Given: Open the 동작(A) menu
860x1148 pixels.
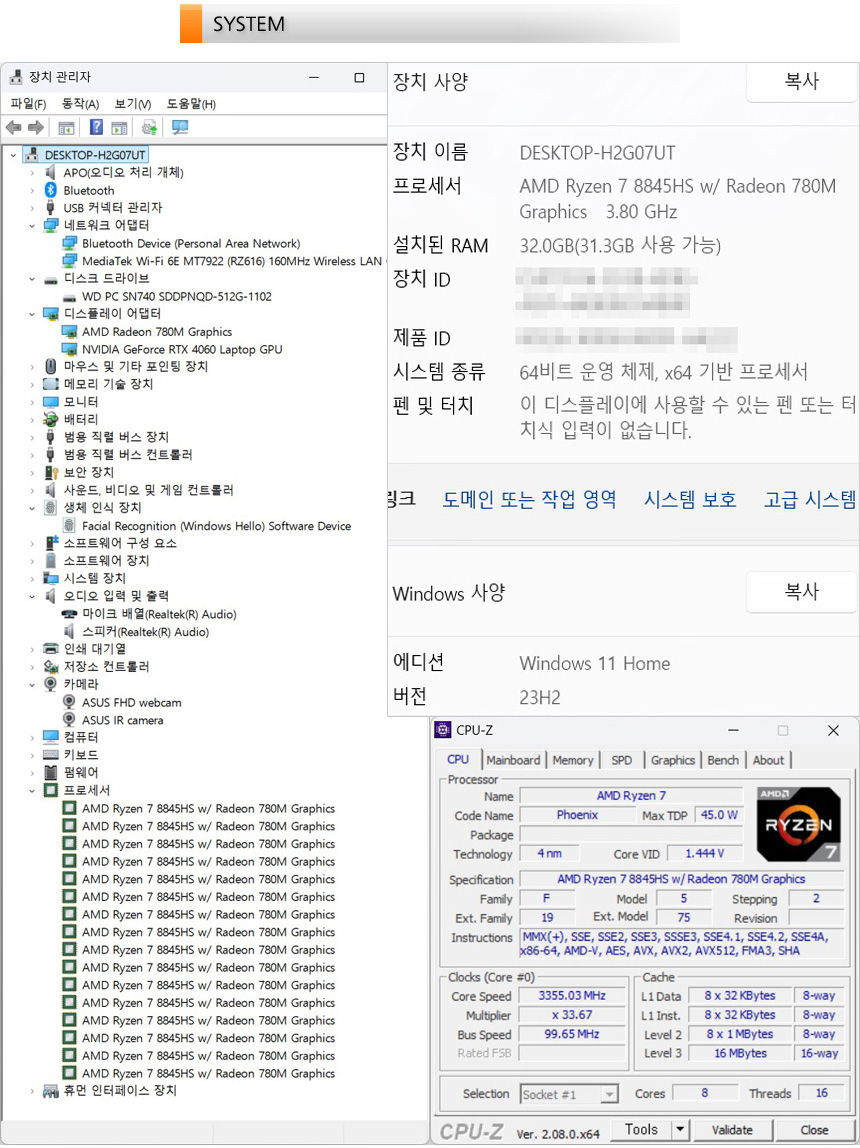Looking at the screenshot, I should click(80, 104).
